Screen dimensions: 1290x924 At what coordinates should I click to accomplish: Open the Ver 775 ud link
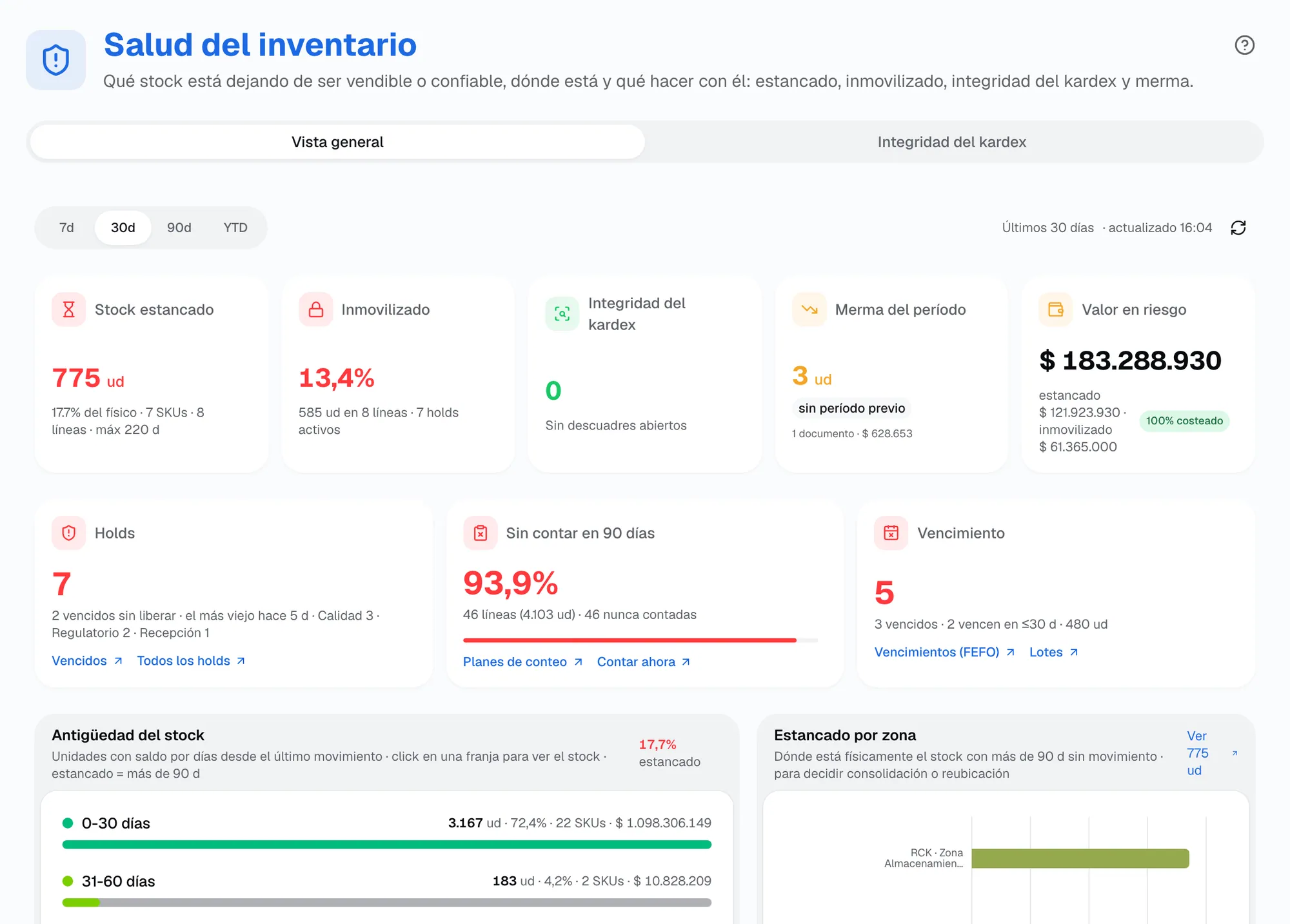click(1212, 753)
